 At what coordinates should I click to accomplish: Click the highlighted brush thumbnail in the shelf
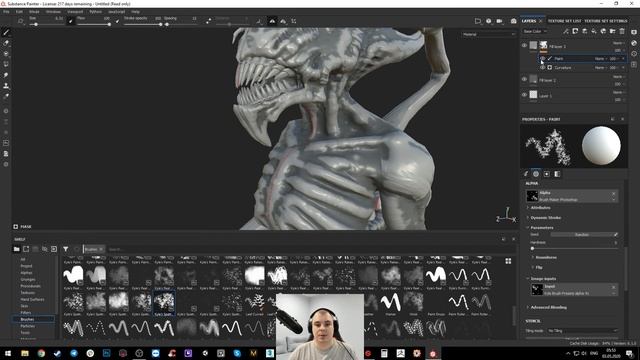164,302
